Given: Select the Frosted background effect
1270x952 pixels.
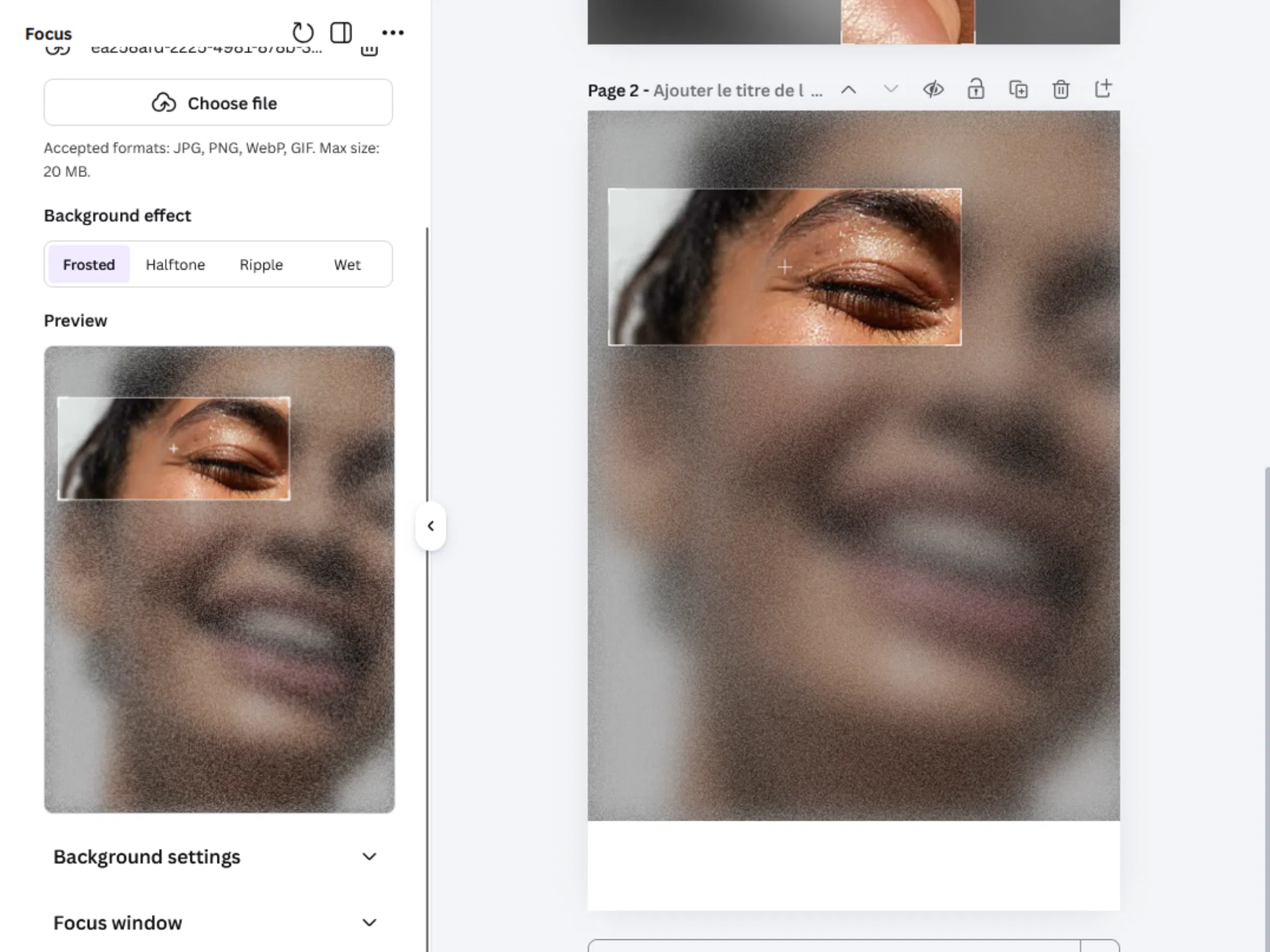Looking at the screenshot, I should point(89,264).
